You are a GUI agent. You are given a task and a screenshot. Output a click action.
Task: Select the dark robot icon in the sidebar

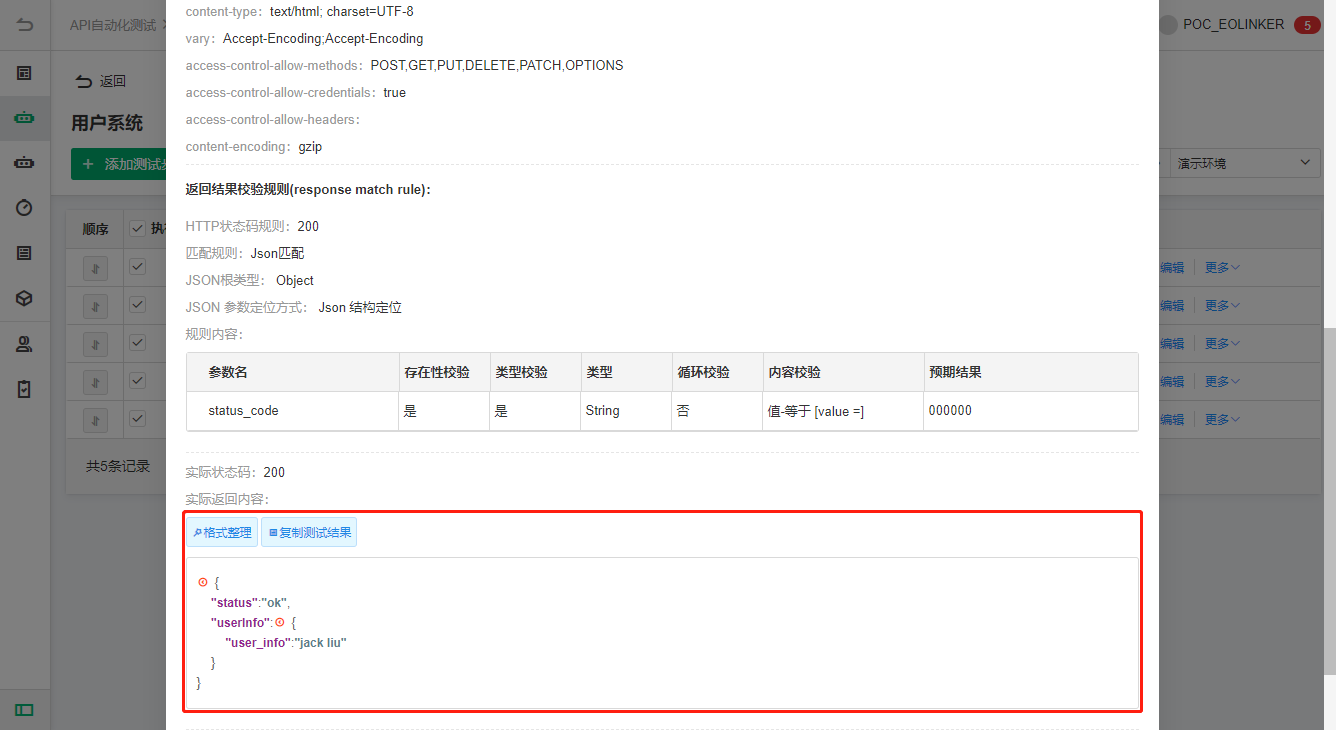point(25,162)
